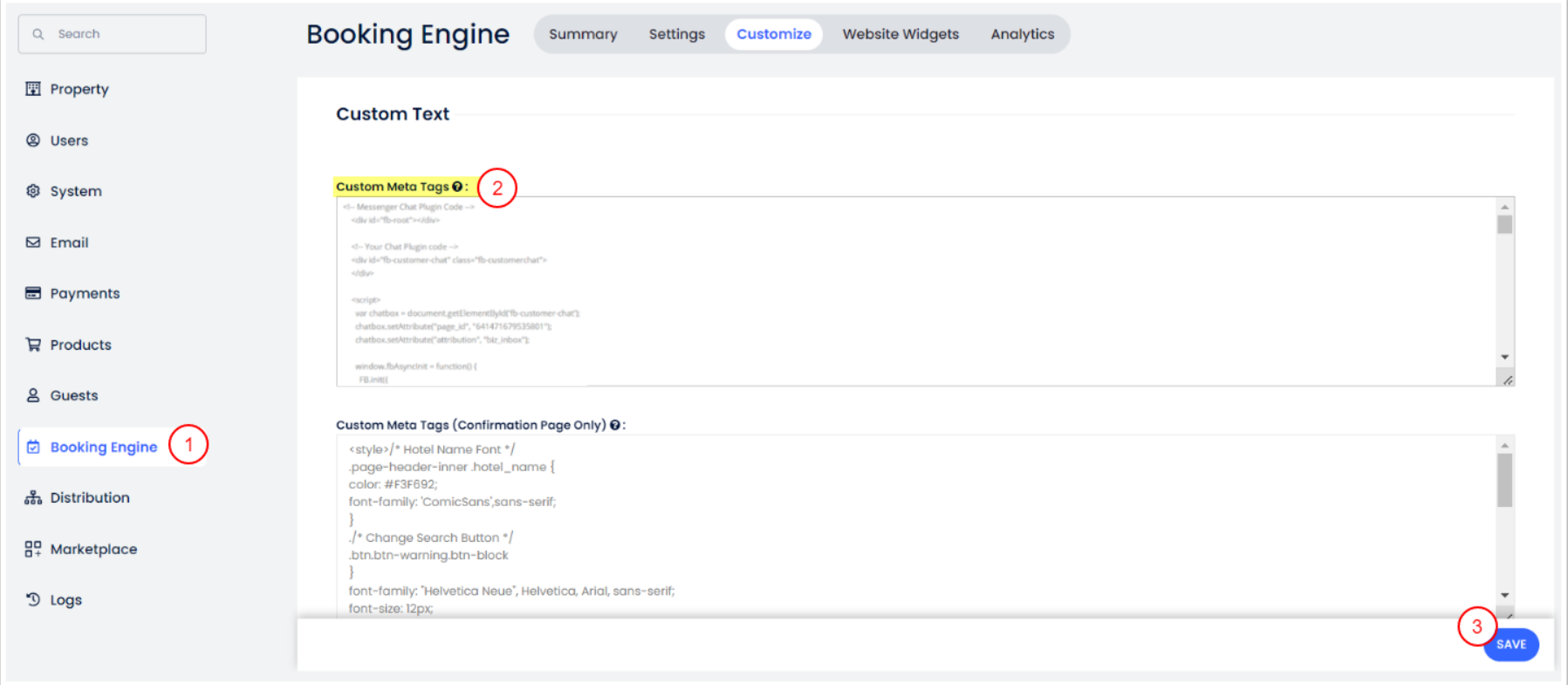Click the Payments card icon
The width and height of the screenshot is (1568, 685).
[x=33, y=293]
